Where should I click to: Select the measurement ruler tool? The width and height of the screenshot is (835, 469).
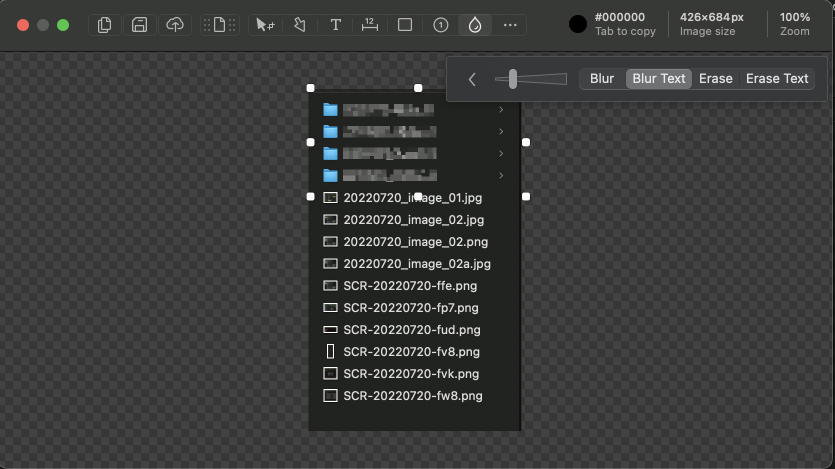click(370, 25)
